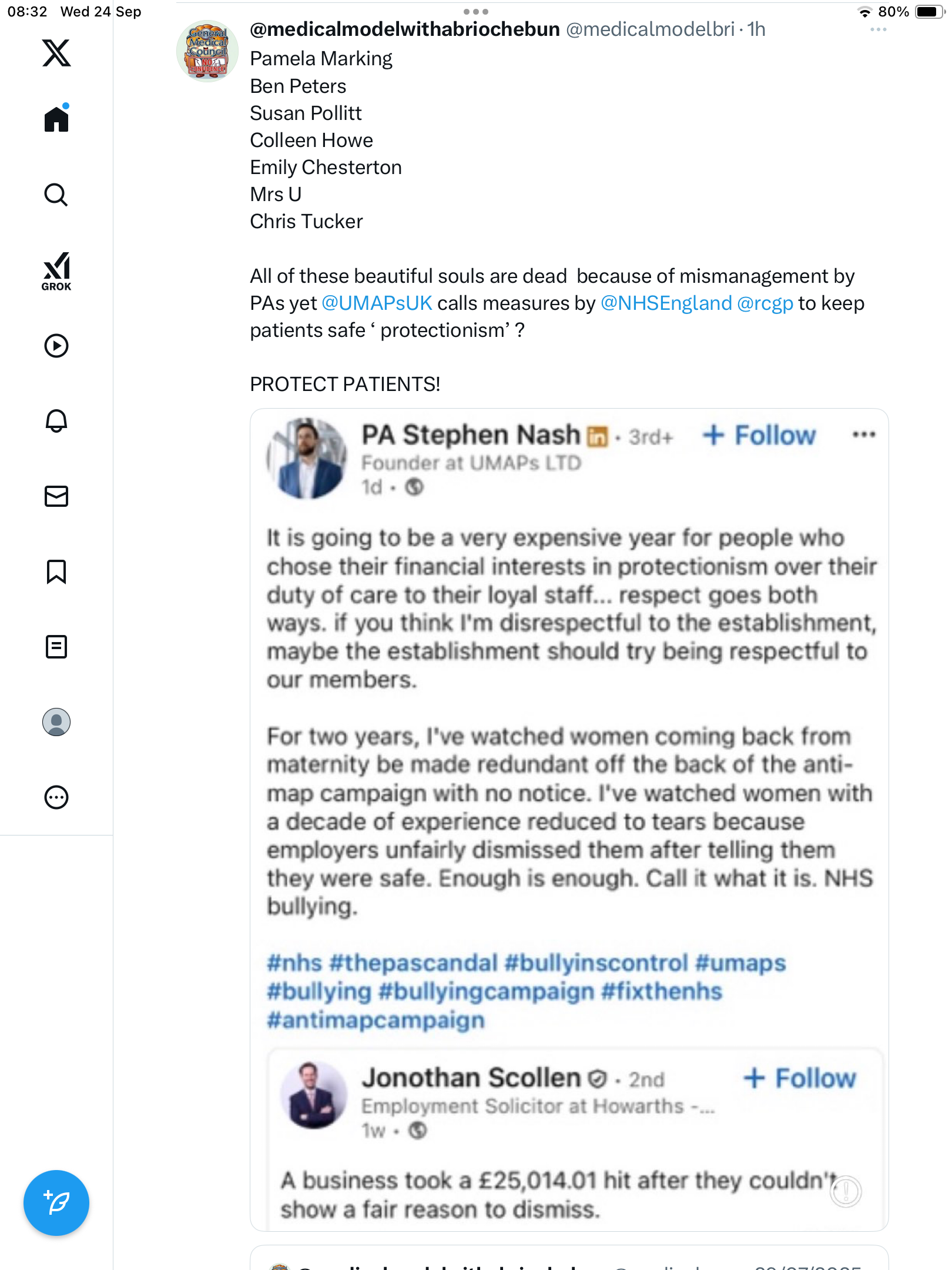Tap the multitasking three dots at top
The image size is (952, 1270).
(x=475, y=12)
